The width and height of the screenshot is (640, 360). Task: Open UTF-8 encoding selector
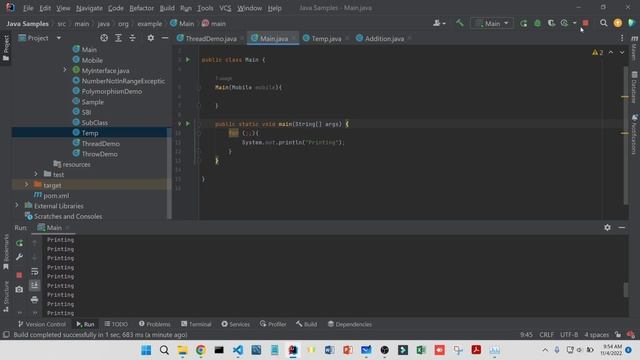(x=569, y=335)
